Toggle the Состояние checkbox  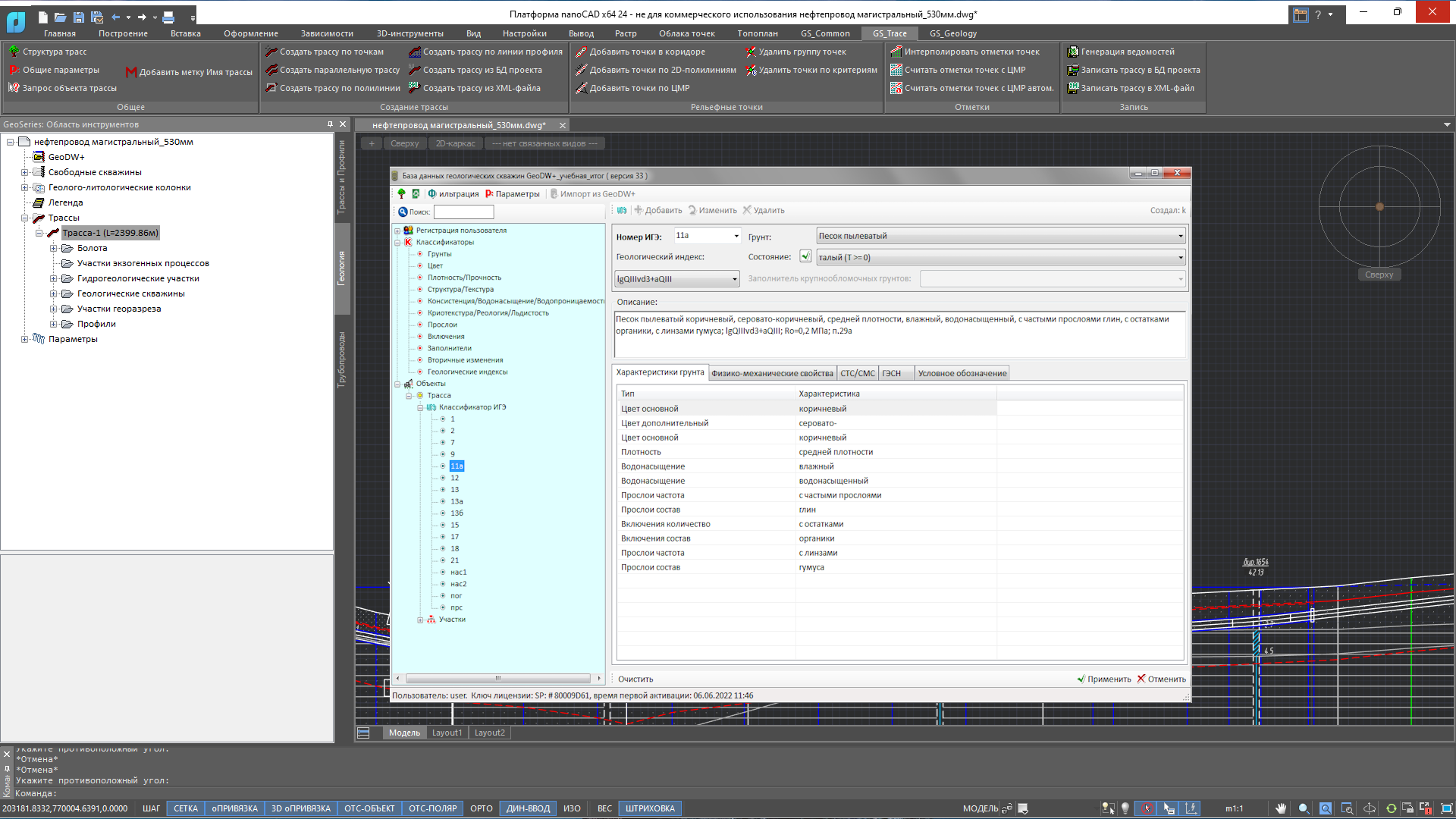(805, 256)
